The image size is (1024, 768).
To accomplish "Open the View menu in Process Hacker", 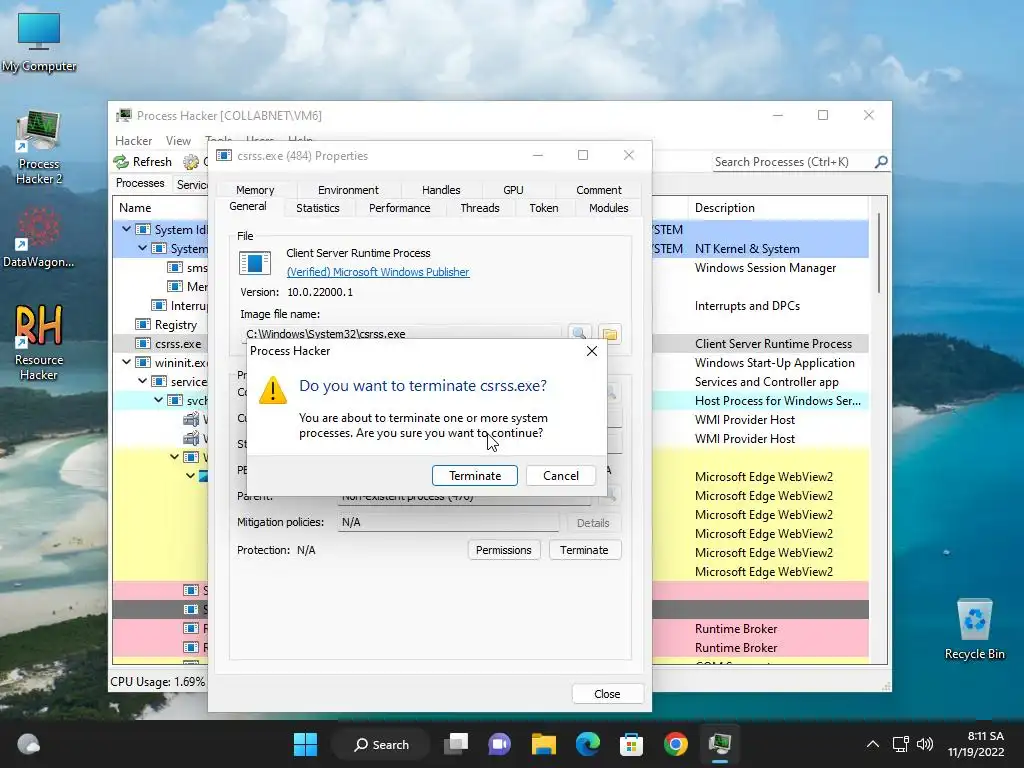I will tap(178, 140).
